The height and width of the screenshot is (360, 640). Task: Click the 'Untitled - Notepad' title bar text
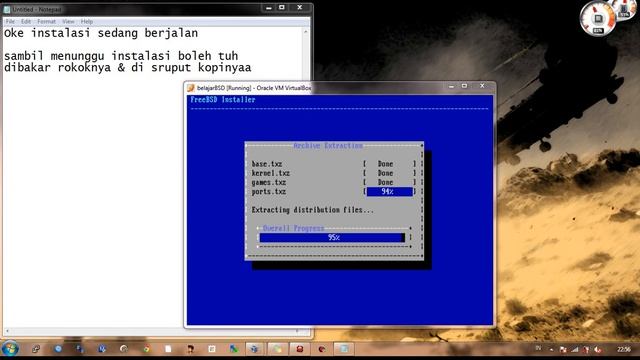37,9
